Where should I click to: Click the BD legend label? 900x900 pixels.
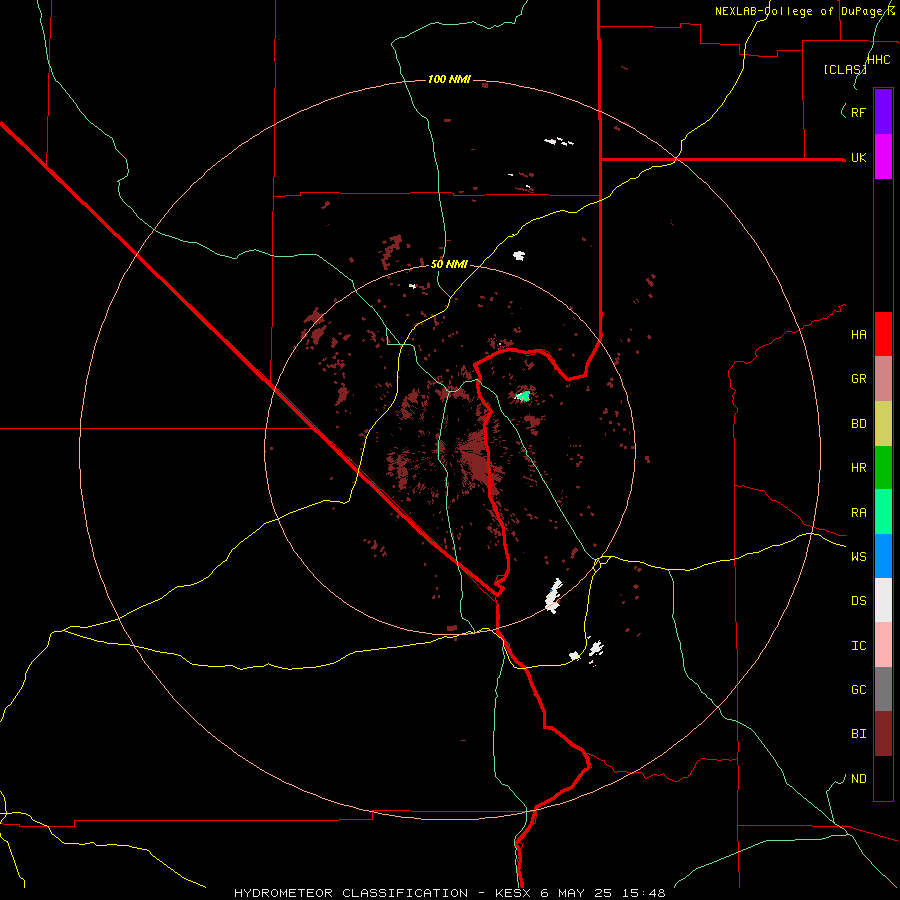point(858,424)
